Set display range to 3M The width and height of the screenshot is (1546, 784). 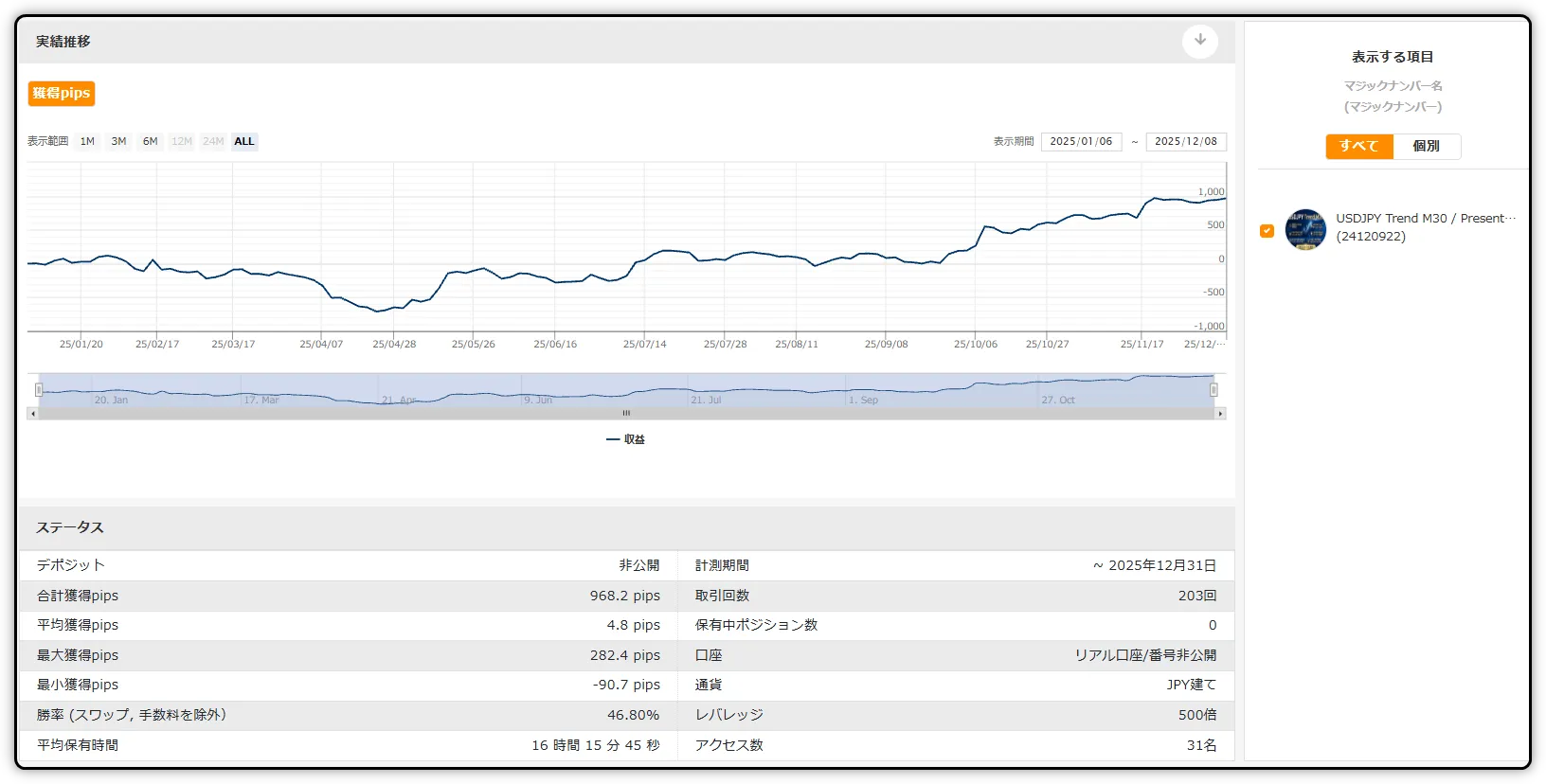click(118, 141)
